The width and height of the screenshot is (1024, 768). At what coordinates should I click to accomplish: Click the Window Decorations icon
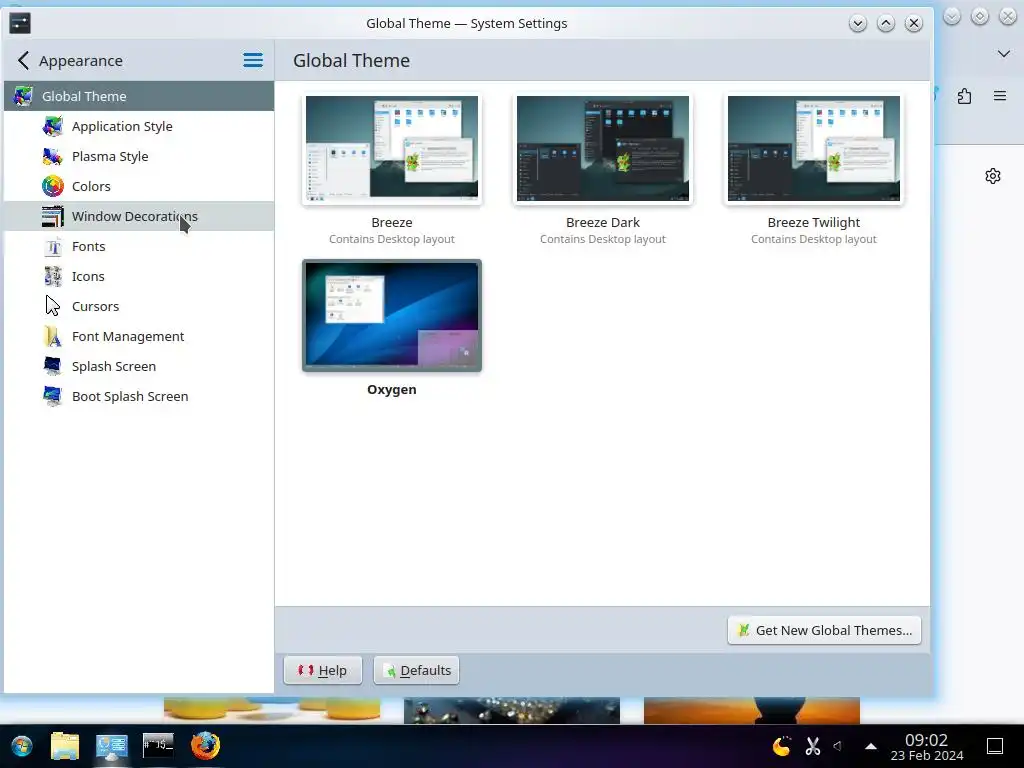[53, 216]
